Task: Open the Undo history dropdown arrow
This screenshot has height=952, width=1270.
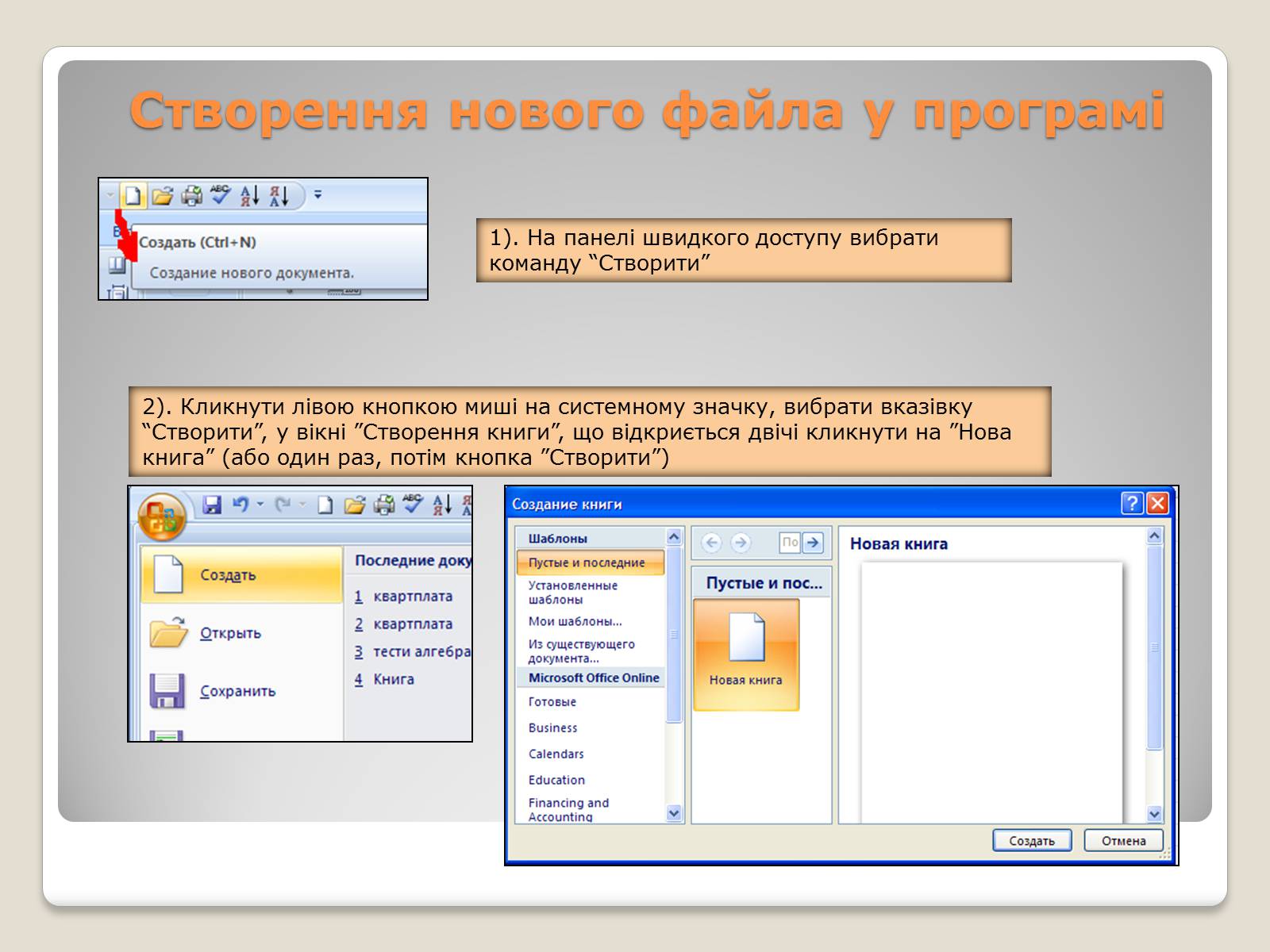Action: coord(260,505)
